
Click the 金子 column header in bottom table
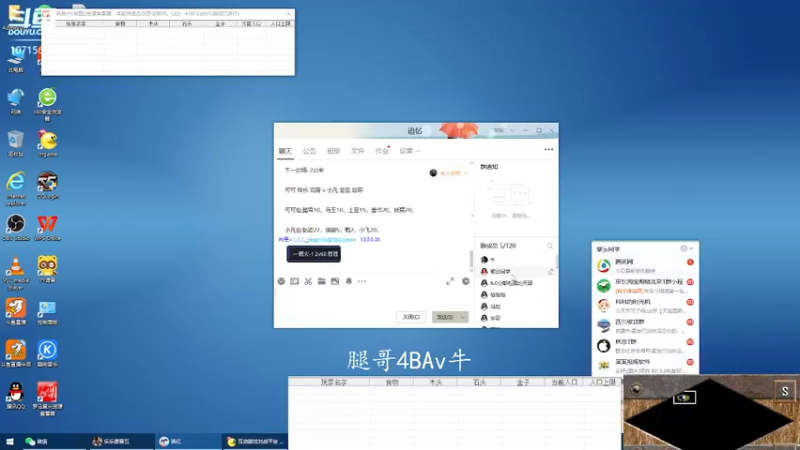523,382
